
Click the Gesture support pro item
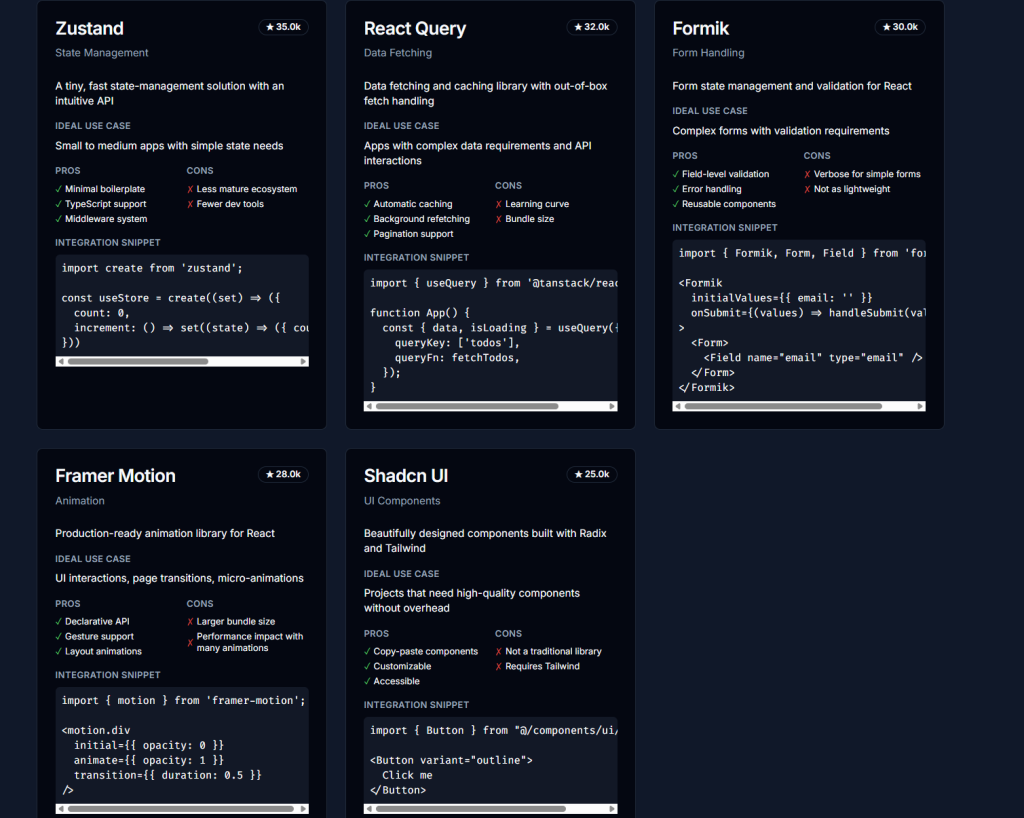tap(95, 637)
